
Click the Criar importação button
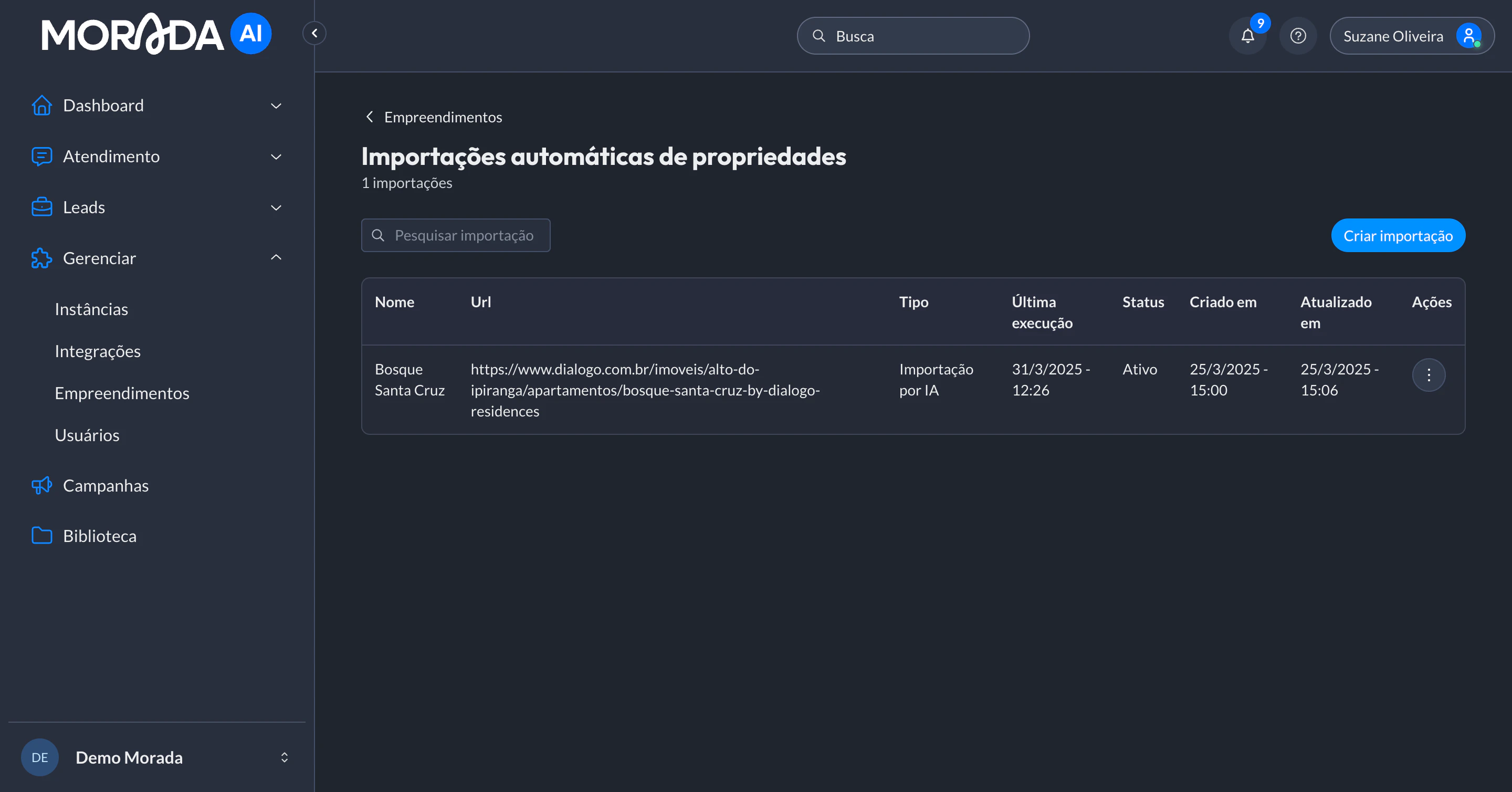coord(1398,235)
